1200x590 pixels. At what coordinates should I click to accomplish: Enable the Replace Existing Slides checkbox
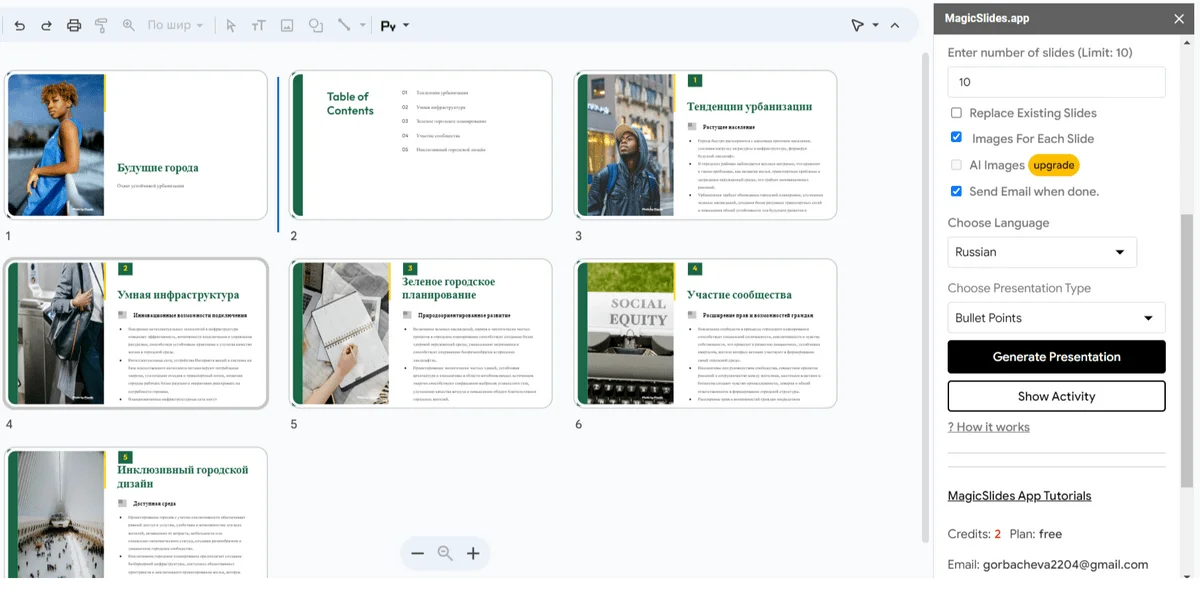click(x=957, y=113)
